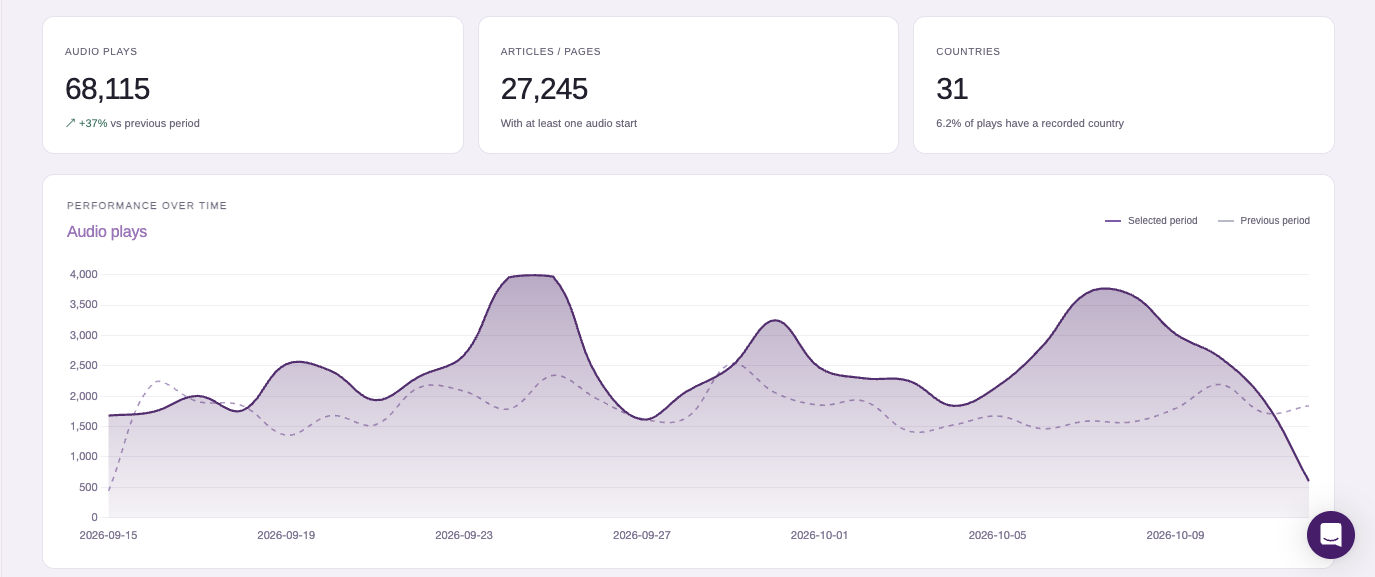Click the 500 y-axis label
Image resolution: width=1375 pixels, height=577 pixels.
88,487
